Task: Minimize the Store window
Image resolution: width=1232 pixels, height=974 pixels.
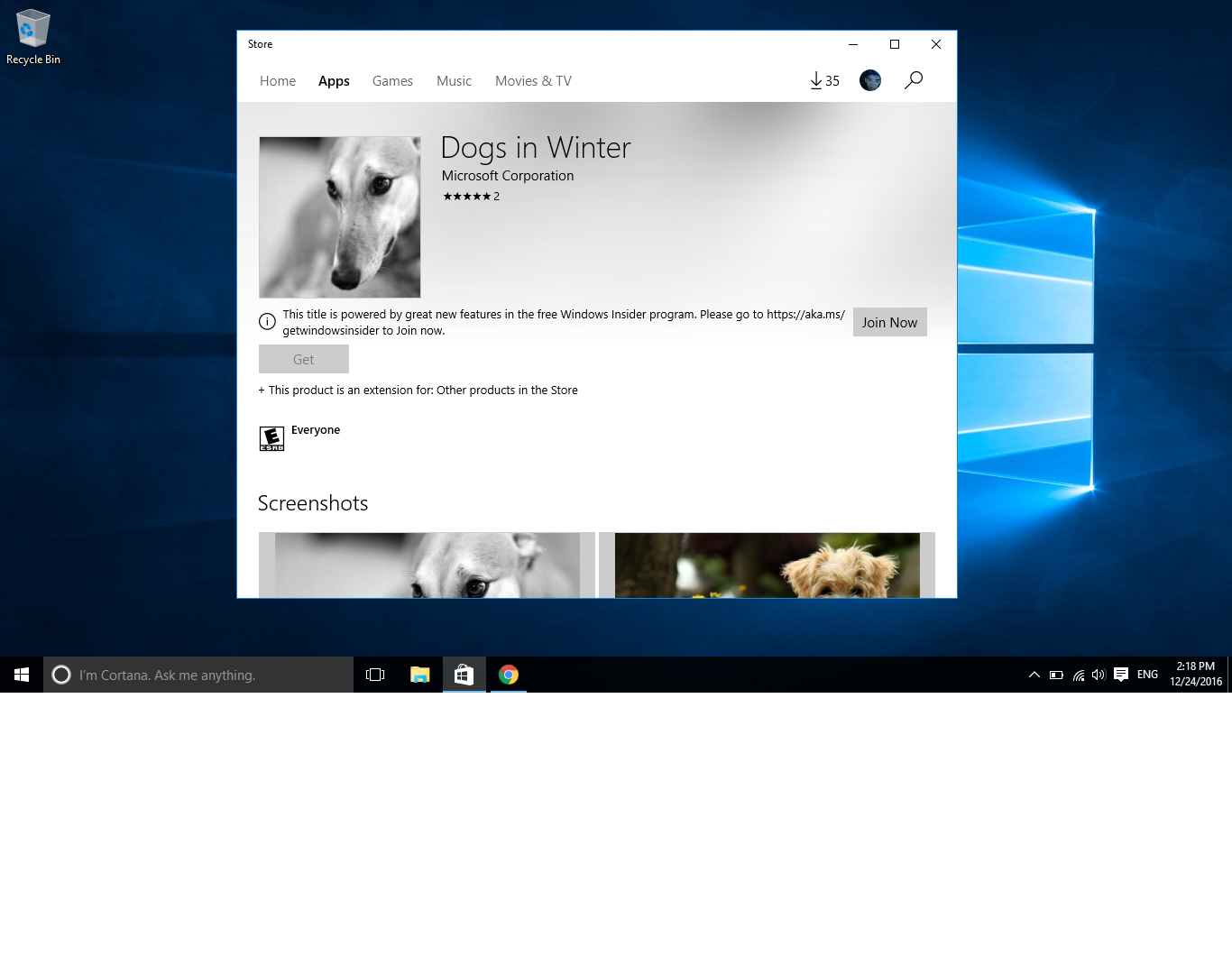Action: pos(853,44)
